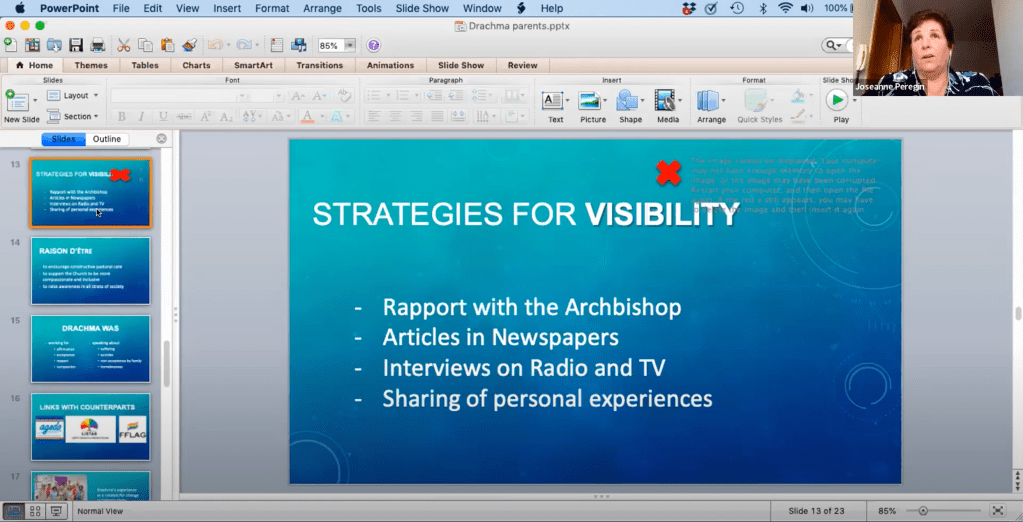Open the Insert menu in menu bar
This screenshot has height=522, width=1023.
click(227, 8)
